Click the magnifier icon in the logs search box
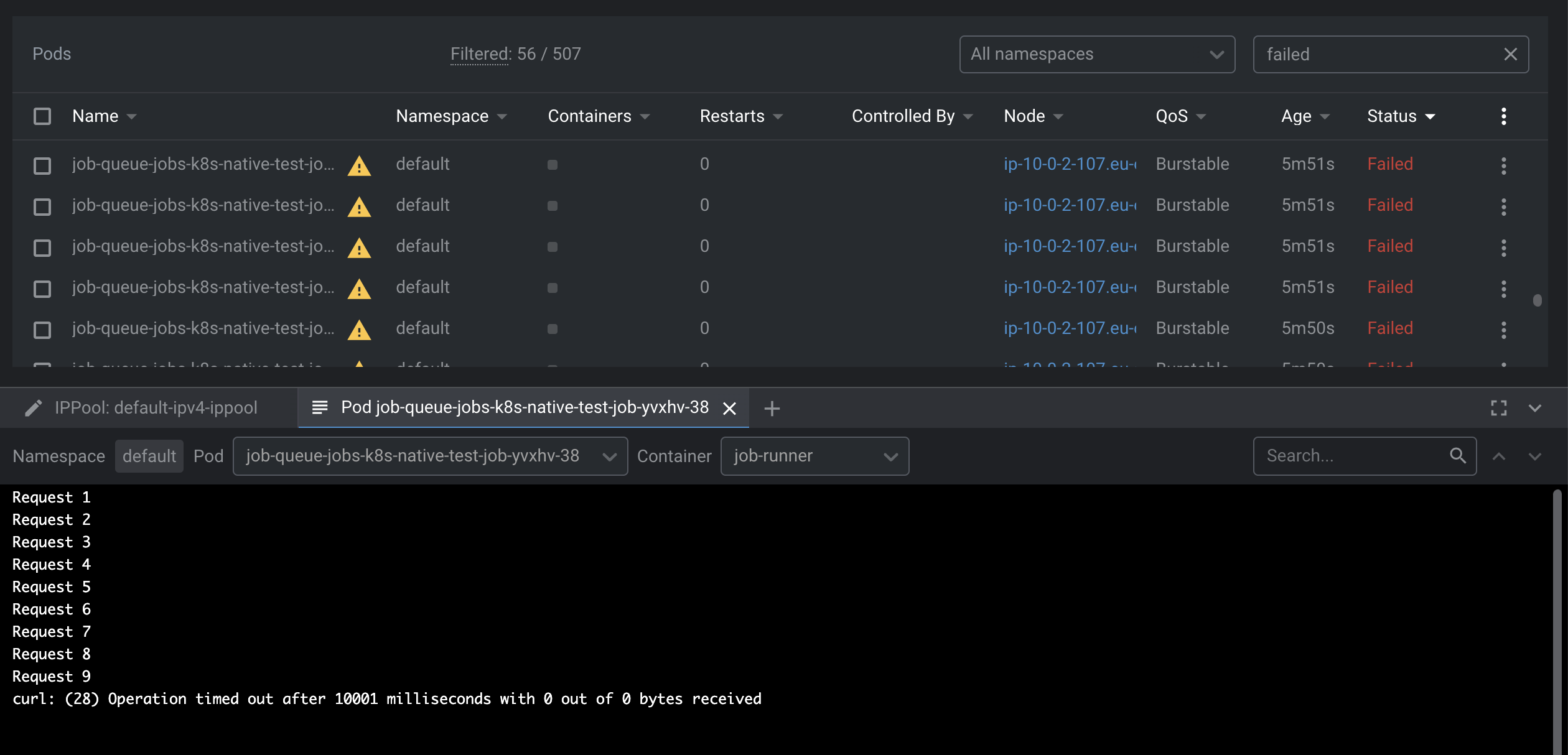The height and width of the screenshot is (755, 1568). pyautogui.click(x=1458, y=455)
